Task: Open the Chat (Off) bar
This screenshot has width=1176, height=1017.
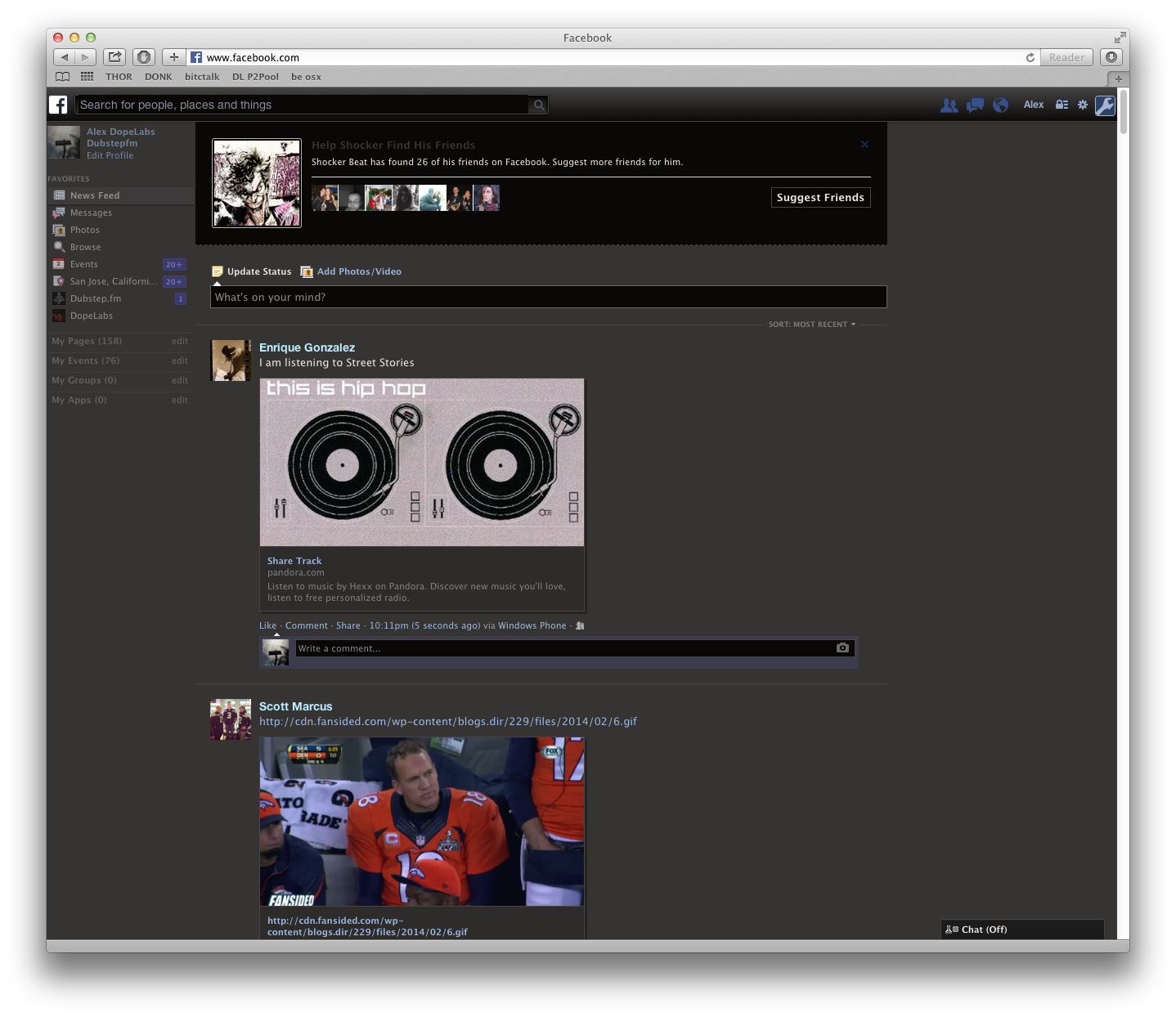Action: click(1022, 930)
